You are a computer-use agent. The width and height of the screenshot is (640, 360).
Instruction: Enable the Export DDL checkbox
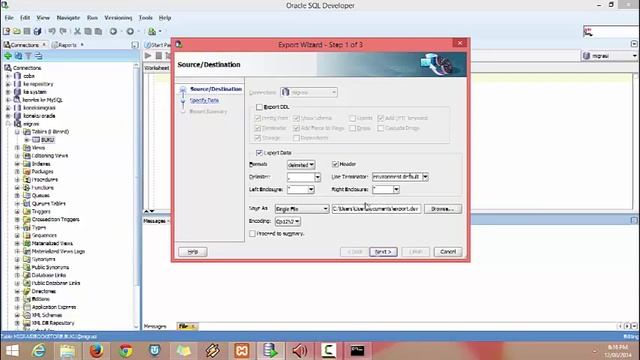point(259,107)
